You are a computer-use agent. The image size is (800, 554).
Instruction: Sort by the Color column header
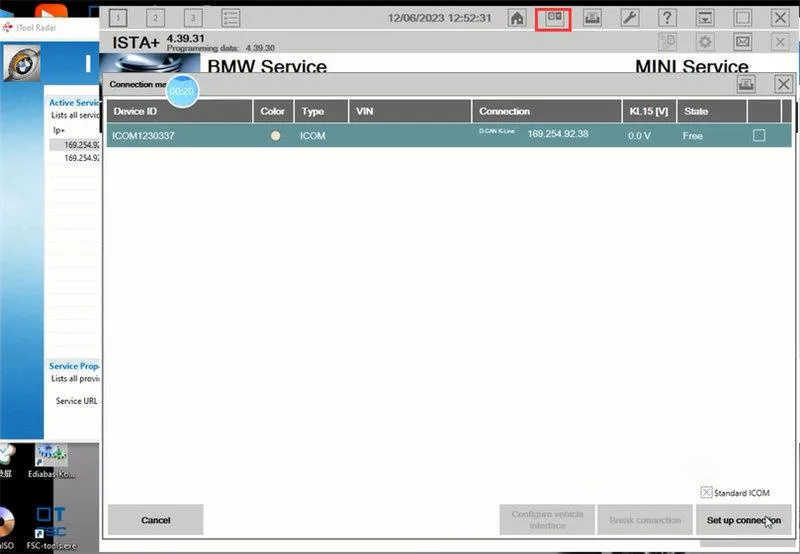(272, 111)
